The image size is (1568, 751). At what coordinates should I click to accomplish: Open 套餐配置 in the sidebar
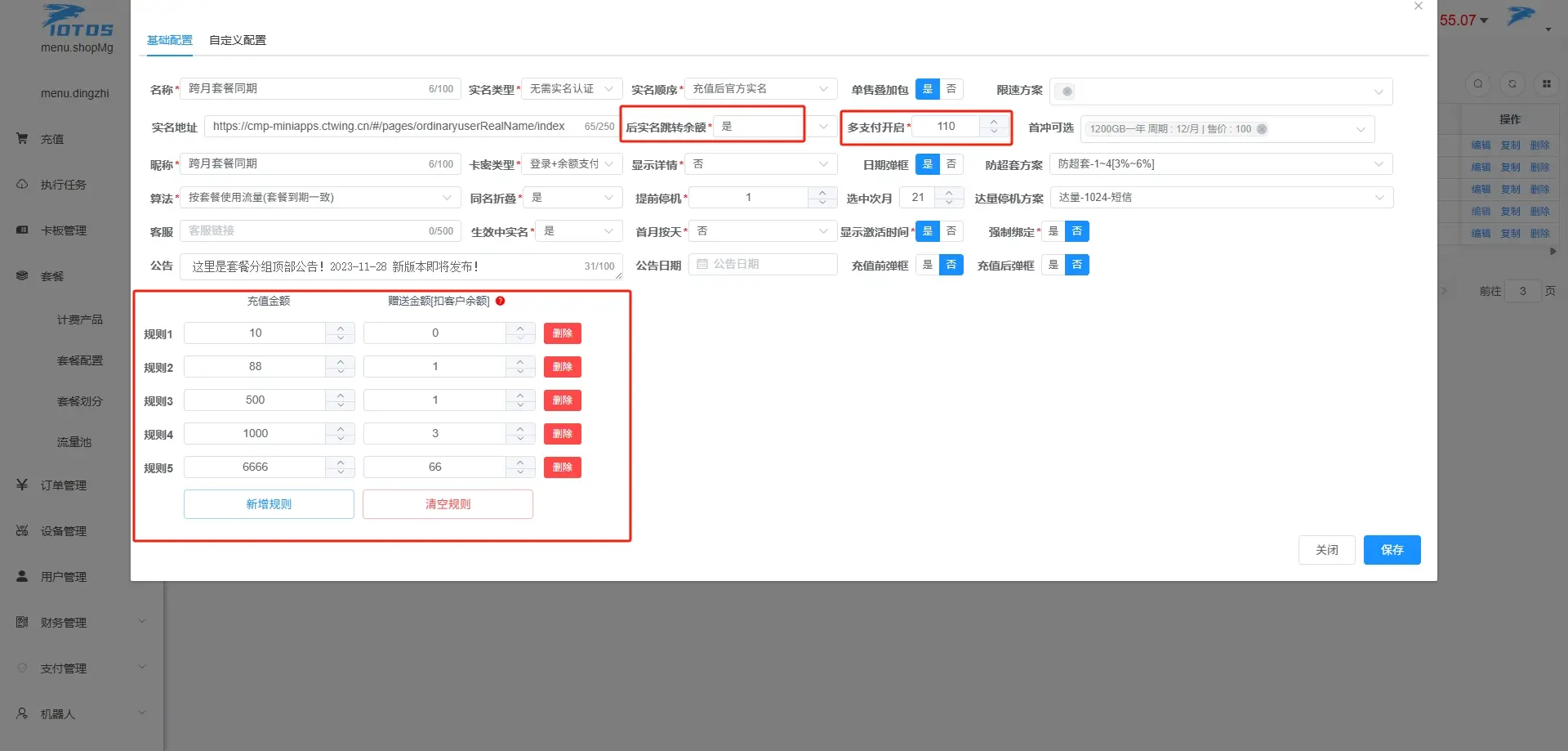80,360
